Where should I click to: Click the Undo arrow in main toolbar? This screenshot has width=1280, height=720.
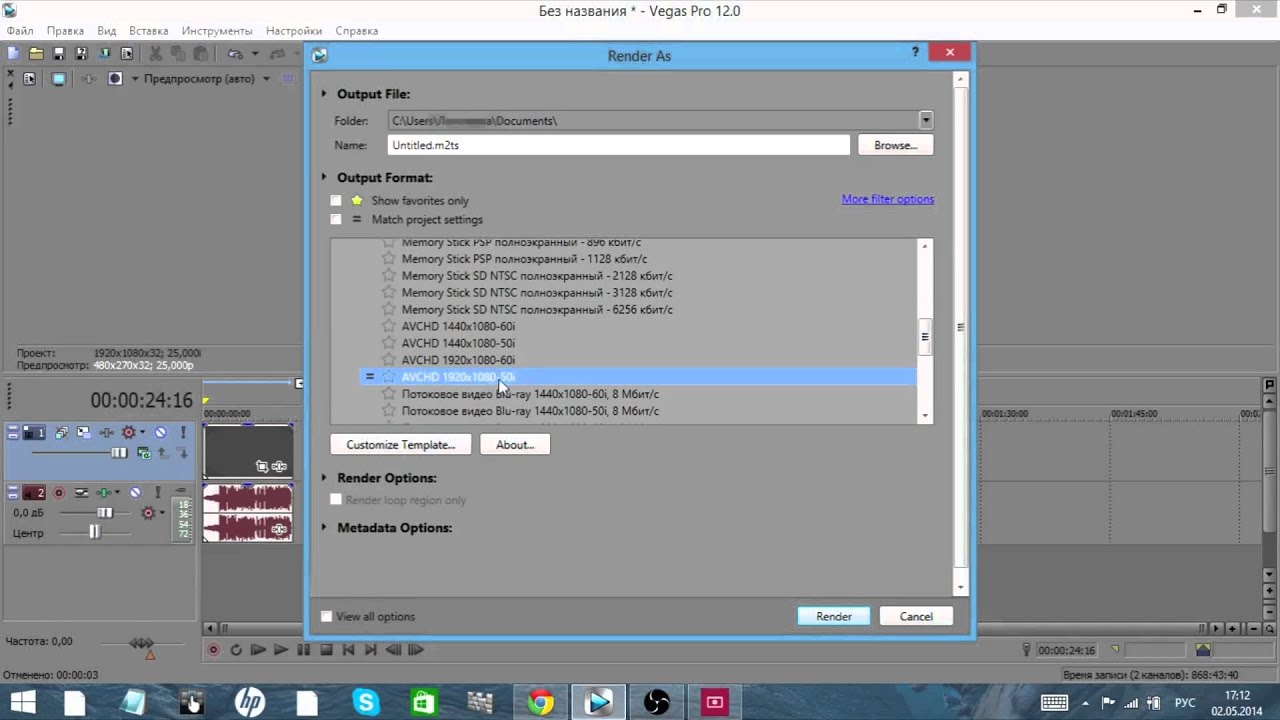(x=235, y=53)
